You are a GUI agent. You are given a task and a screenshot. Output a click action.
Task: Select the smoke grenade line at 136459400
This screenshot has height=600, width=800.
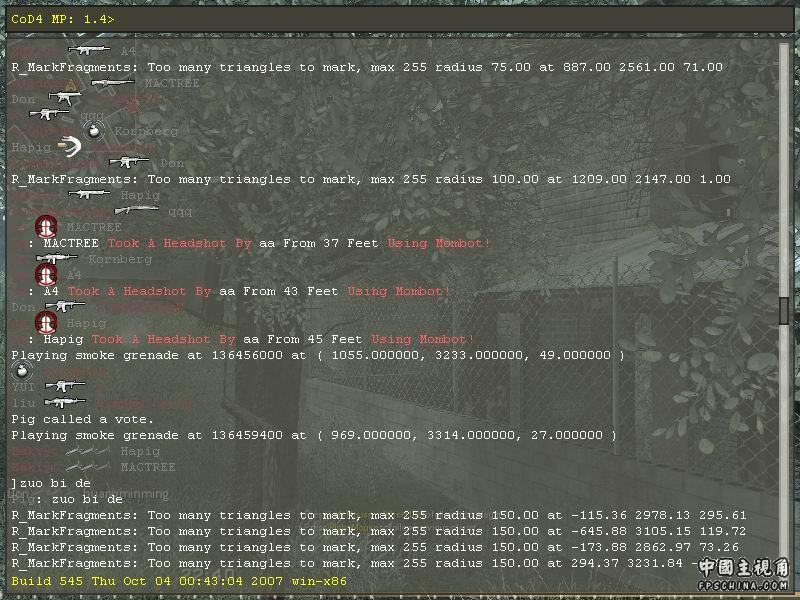pos(314,435)
